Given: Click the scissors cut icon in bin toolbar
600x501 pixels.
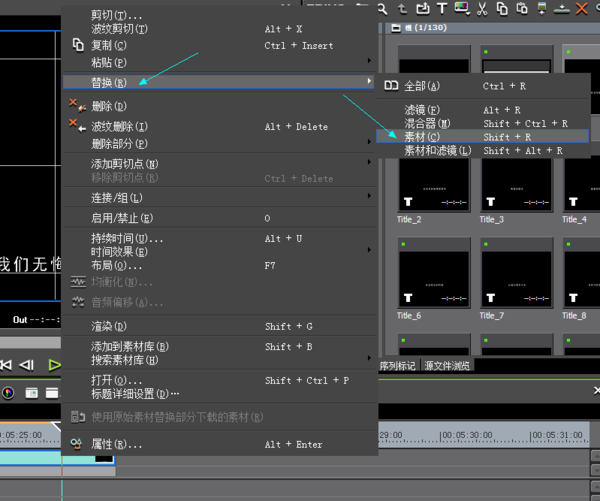Looking at the screenshot, I should pos(482,8).
